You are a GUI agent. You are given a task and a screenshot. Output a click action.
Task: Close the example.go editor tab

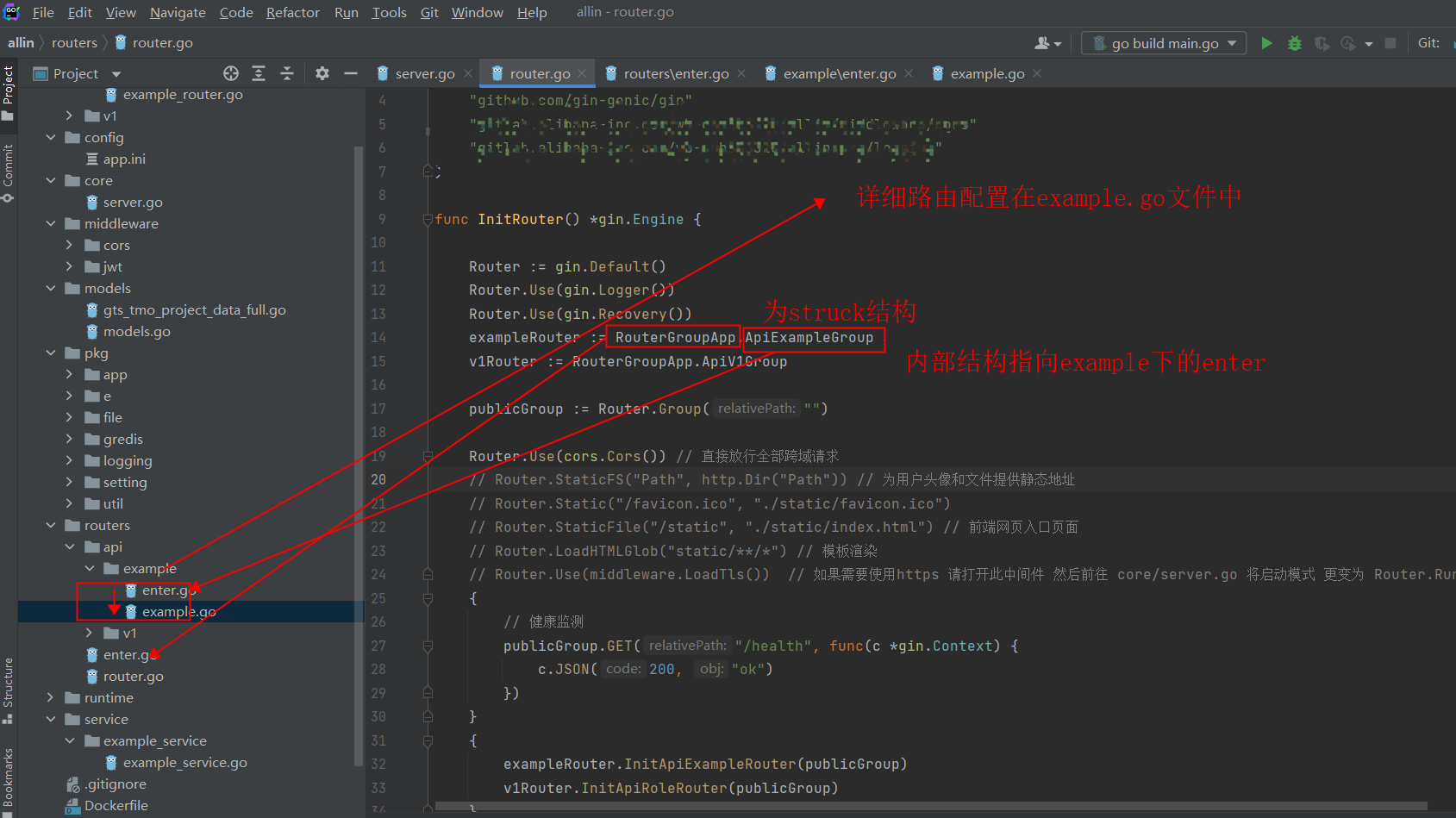tap(1037, 74)
